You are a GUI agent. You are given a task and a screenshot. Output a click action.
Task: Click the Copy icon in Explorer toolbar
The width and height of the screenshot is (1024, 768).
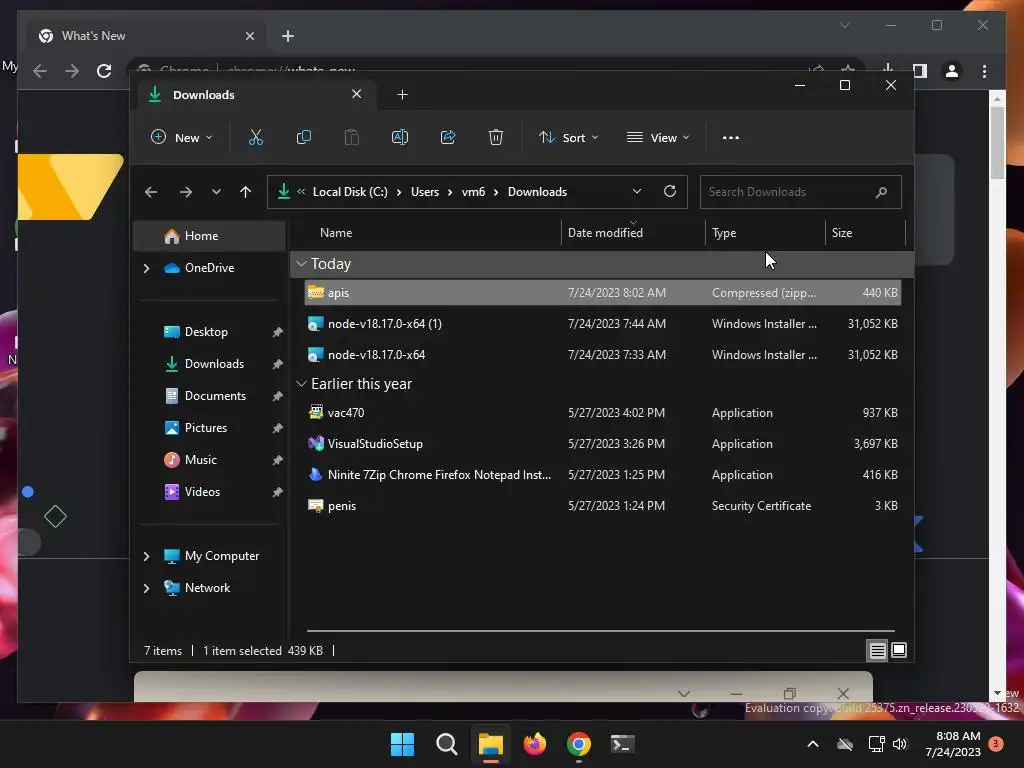tap(304, 138)
